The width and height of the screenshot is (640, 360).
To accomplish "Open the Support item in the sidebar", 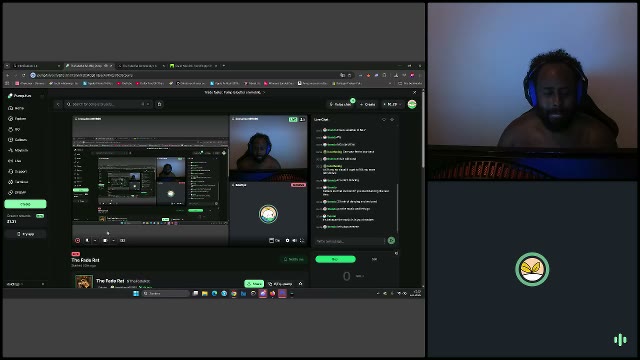I will pos(18,171).
